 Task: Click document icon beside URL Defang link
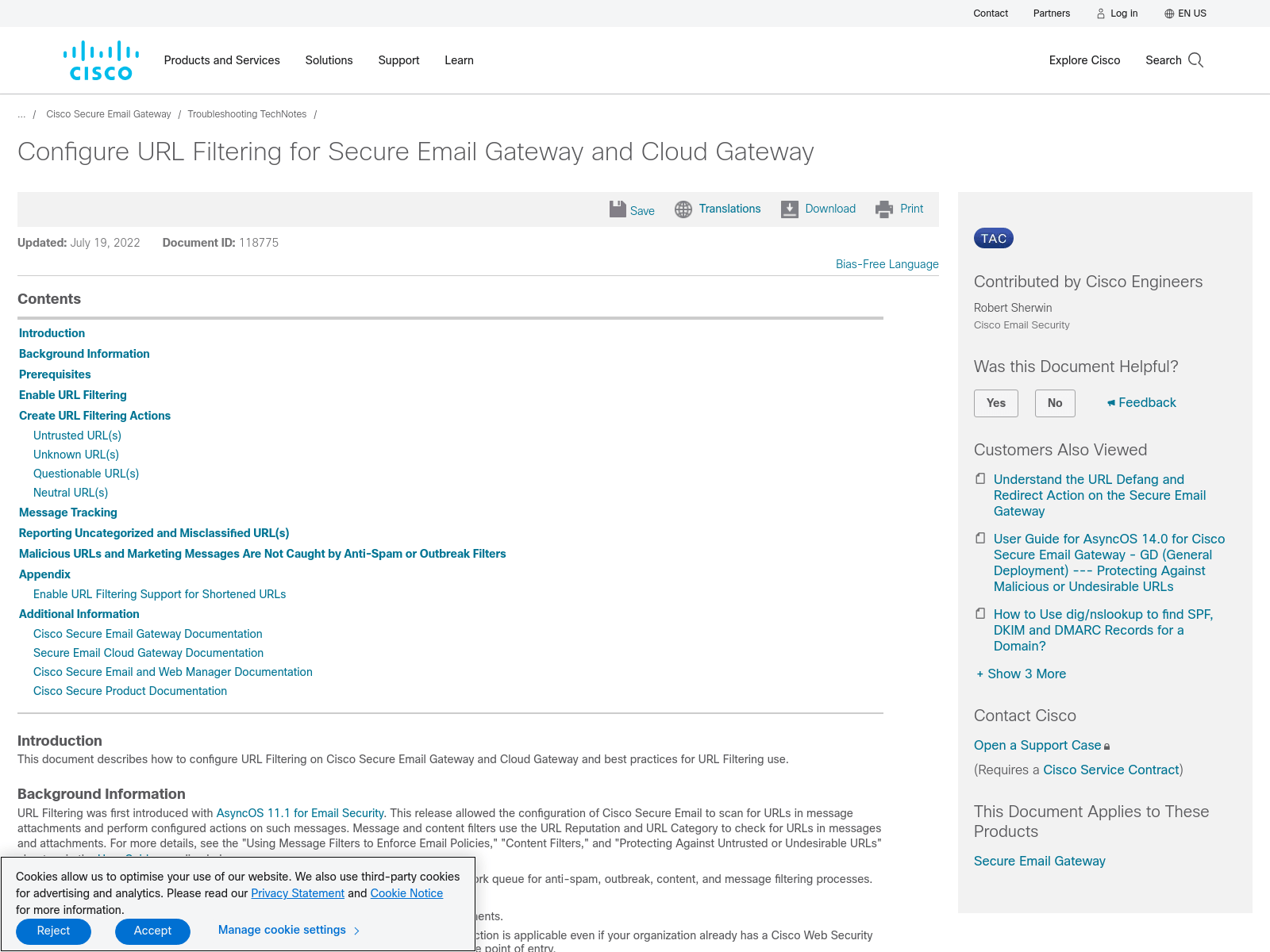click(x=980, y=479)
